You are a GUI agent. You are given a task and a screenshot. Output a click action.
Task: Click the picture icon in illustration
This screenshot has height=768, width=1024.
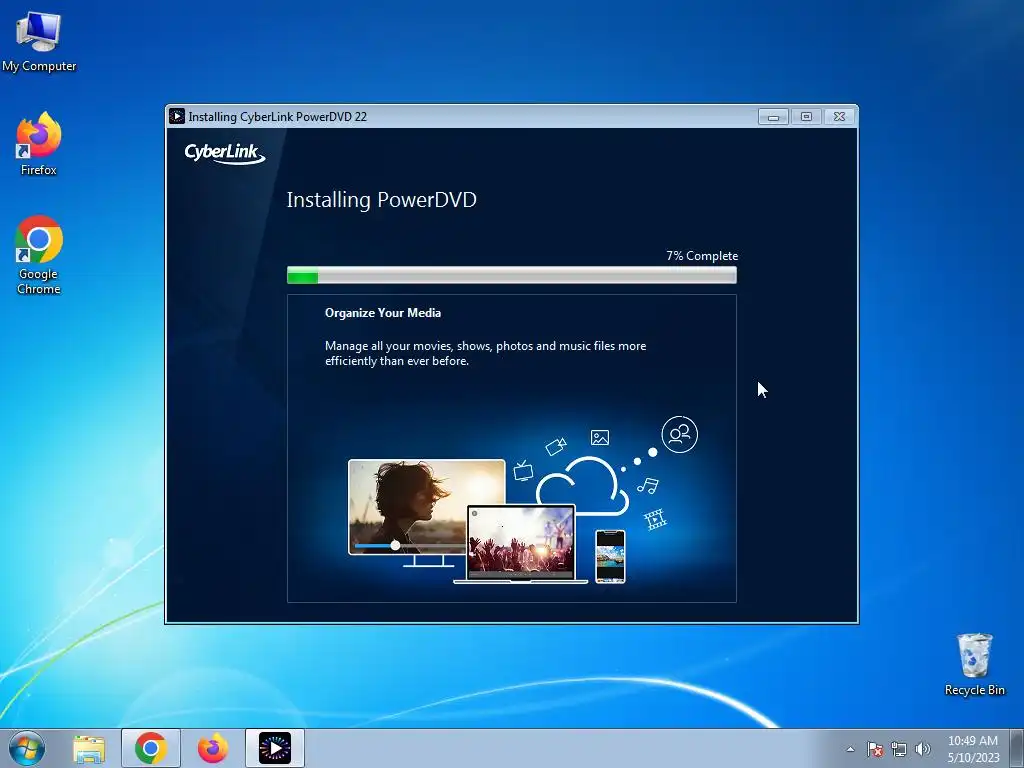click(x=600, y=438)
